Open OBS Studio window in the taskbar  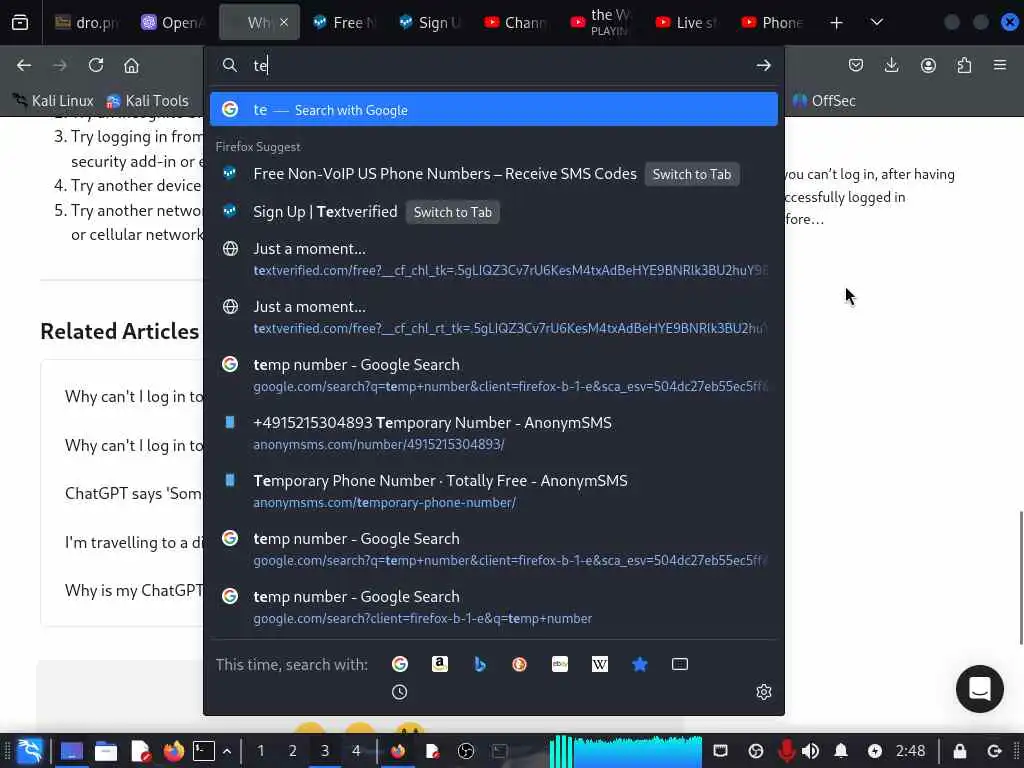[466, 751]
